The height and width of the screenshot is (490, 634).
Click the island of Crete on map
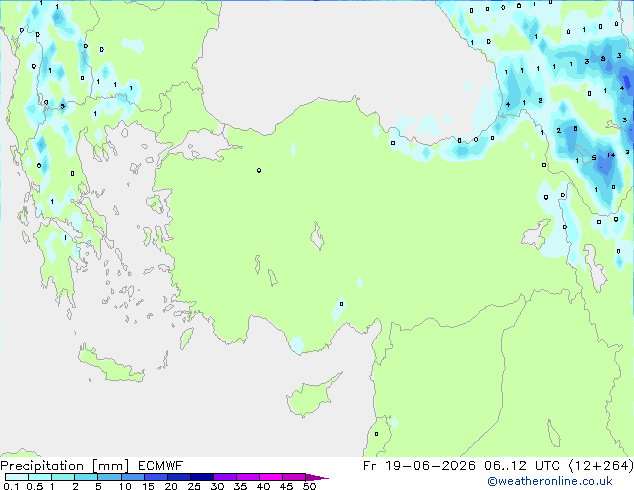110,365
